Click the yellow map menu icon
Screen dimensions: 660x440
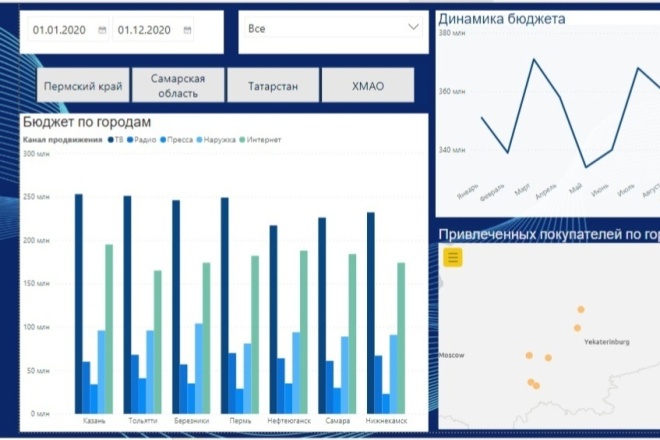pos(453,257)
